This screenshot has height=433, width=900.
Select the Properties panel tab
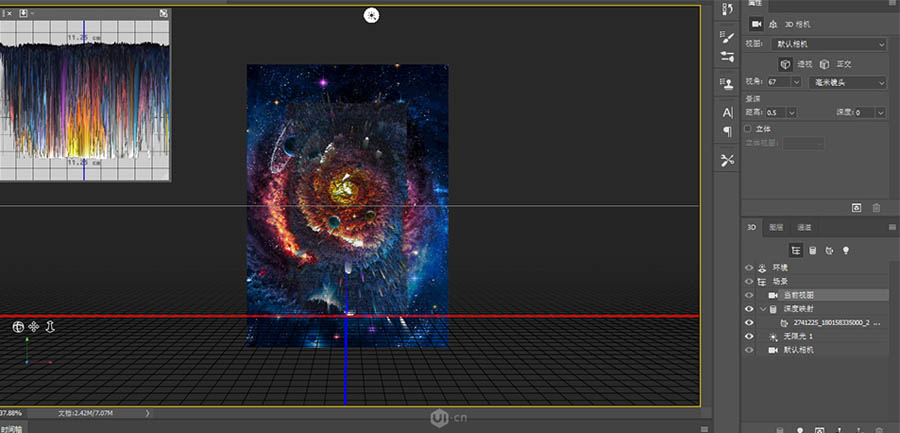755,3
